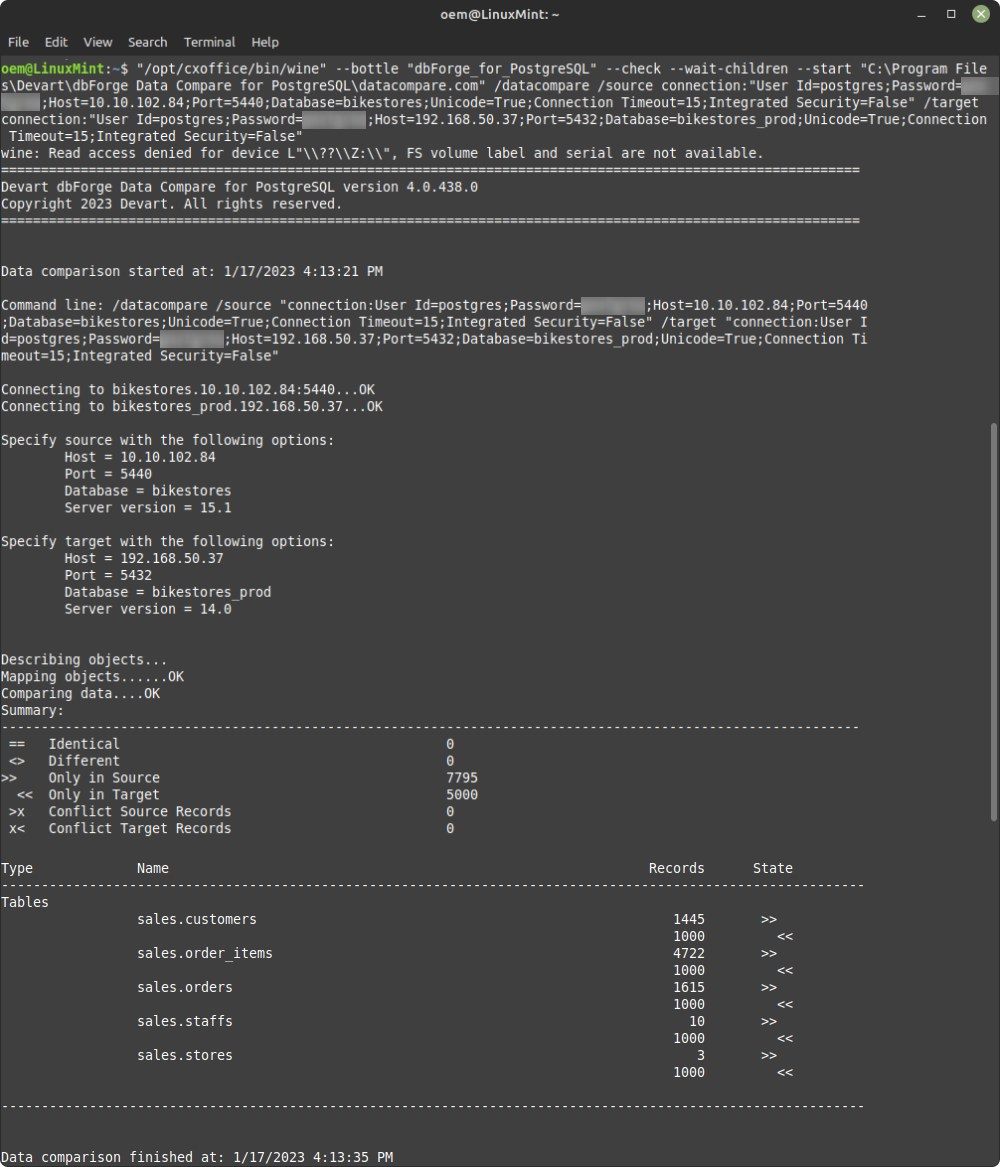Click the 1445 records value
Viewport: 1000px width, 1167px height.
point(689,919)
